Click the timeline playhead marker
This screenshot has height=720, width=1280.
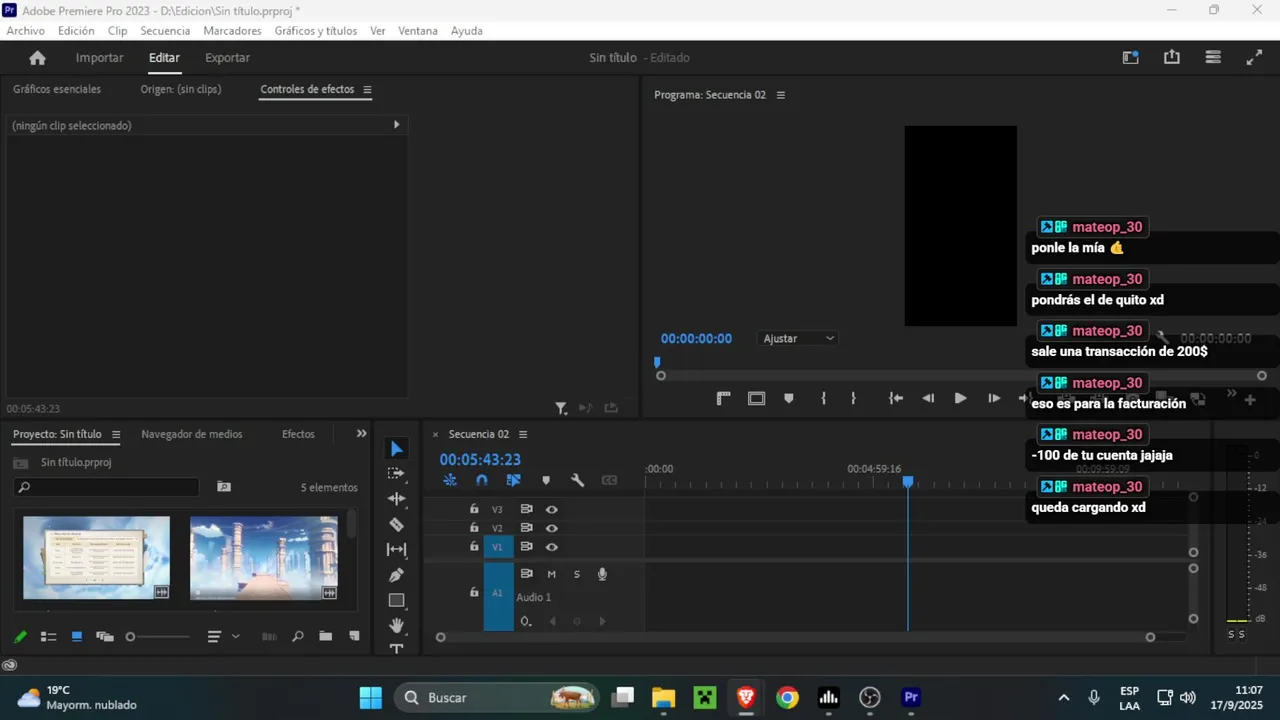pyautogui.click(x=908, y=482)
